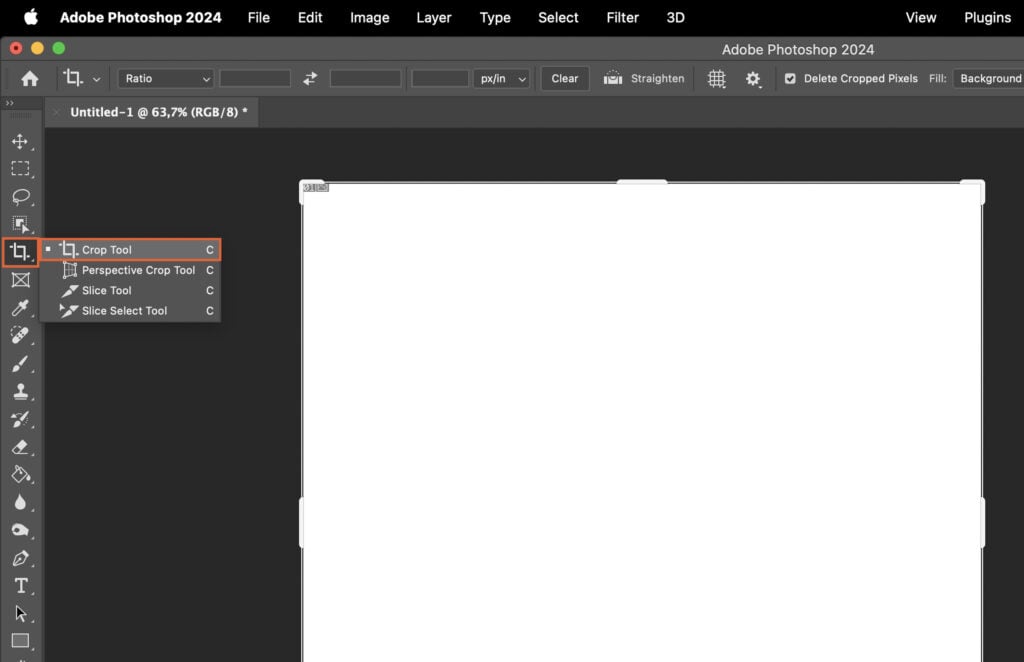Open the Ratio dropdown
Screen dimensions: 1024x662
tap(165, 78)
